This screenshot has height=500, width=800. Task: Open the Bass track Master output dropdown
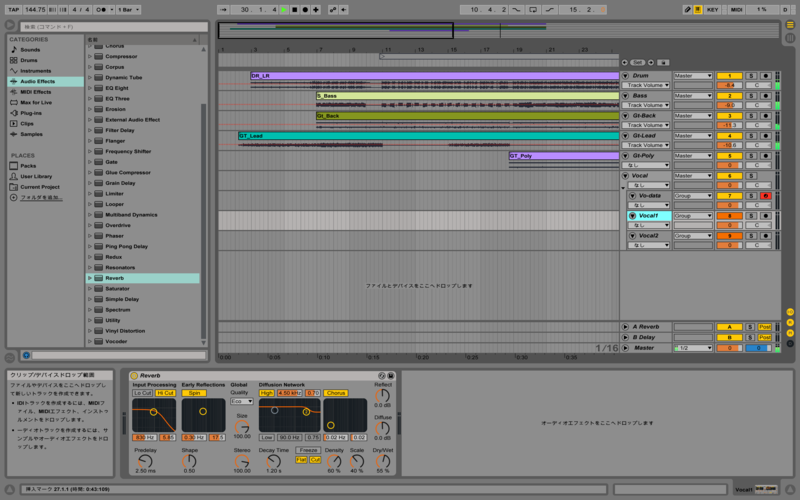(x=693, y=95)
